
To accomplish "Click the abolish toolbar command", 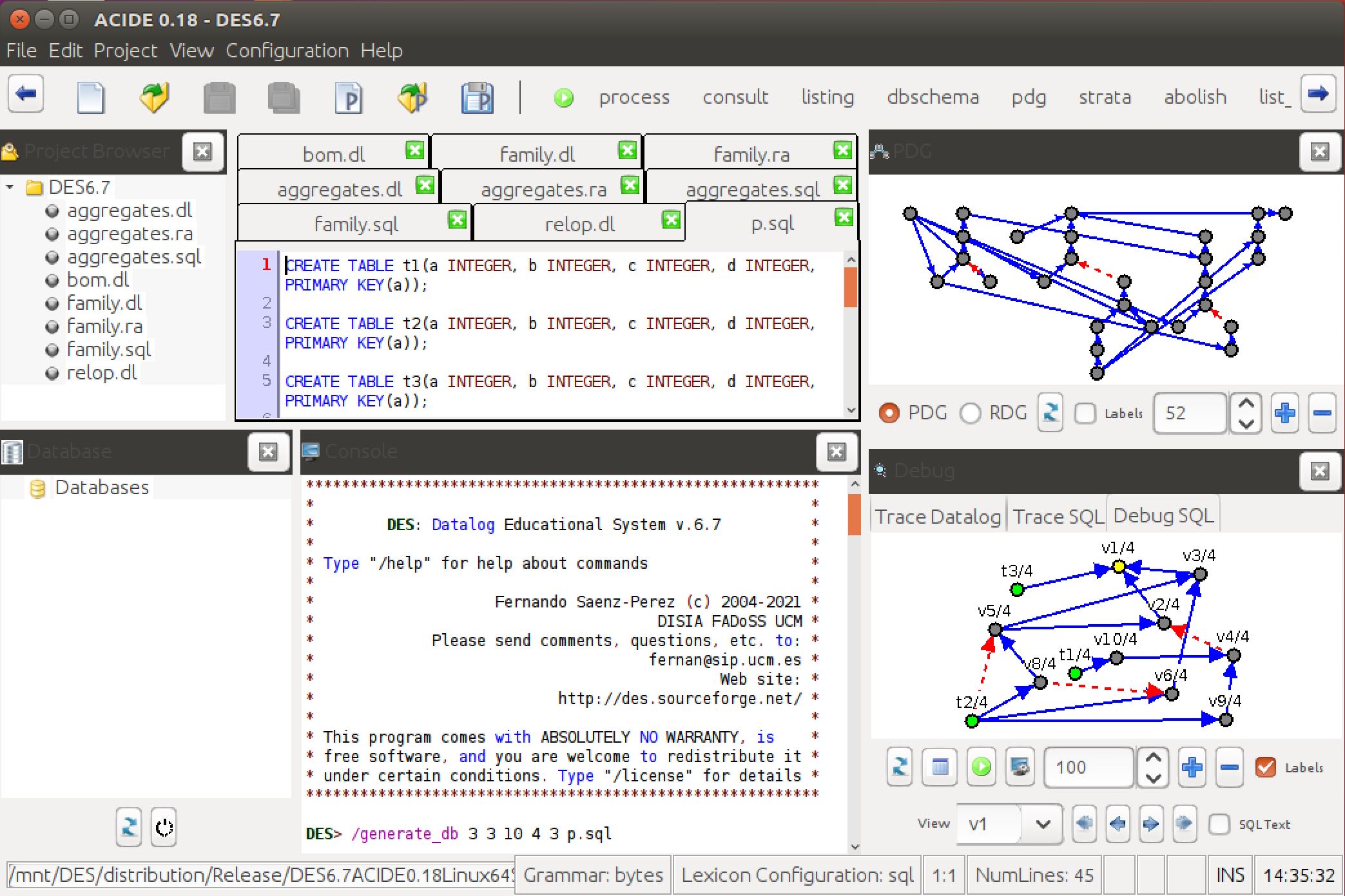I will point(1195,97).
